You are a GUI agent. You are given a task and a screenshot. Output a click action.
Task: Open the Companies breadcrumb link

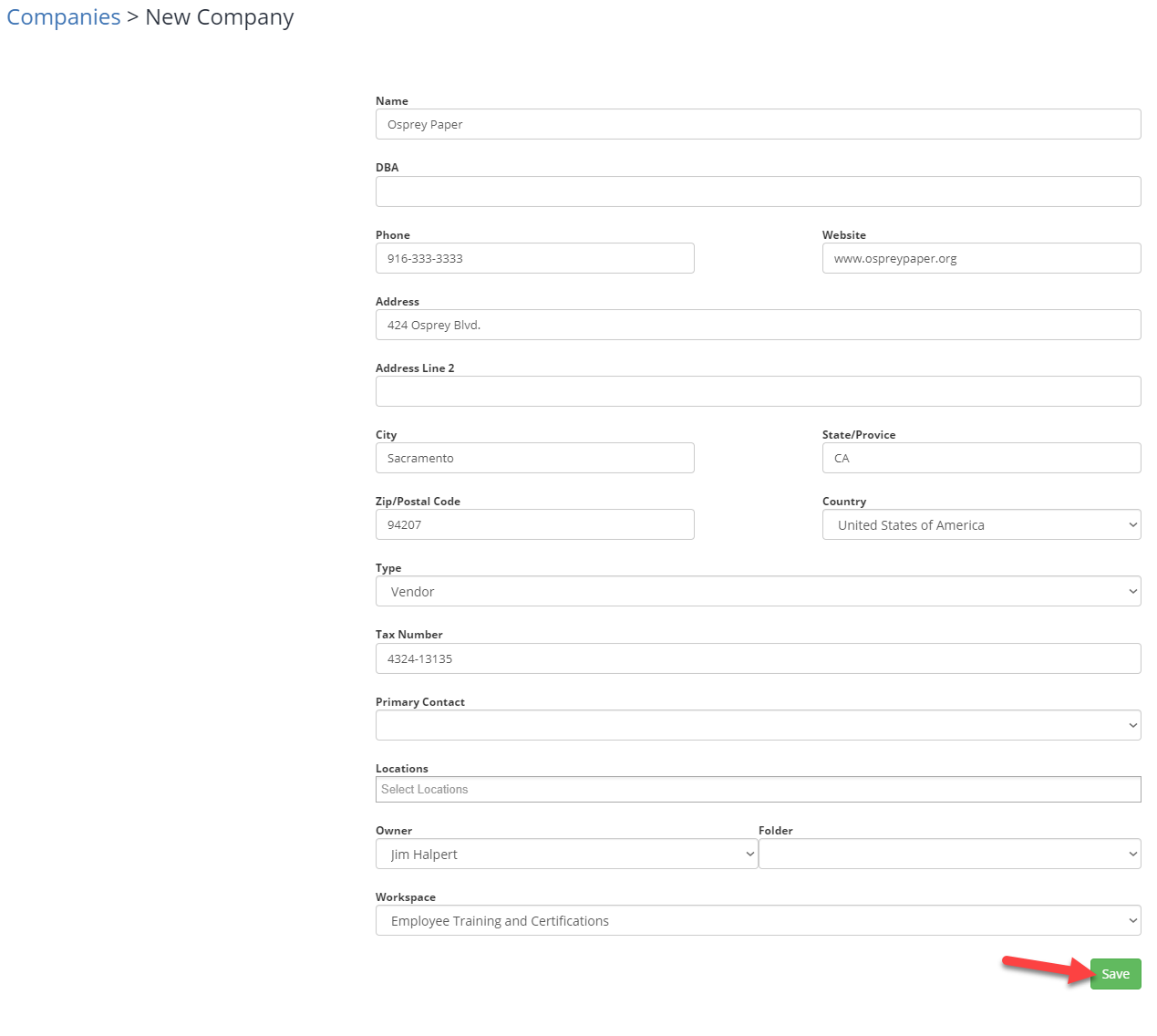(x=64, y=17)
